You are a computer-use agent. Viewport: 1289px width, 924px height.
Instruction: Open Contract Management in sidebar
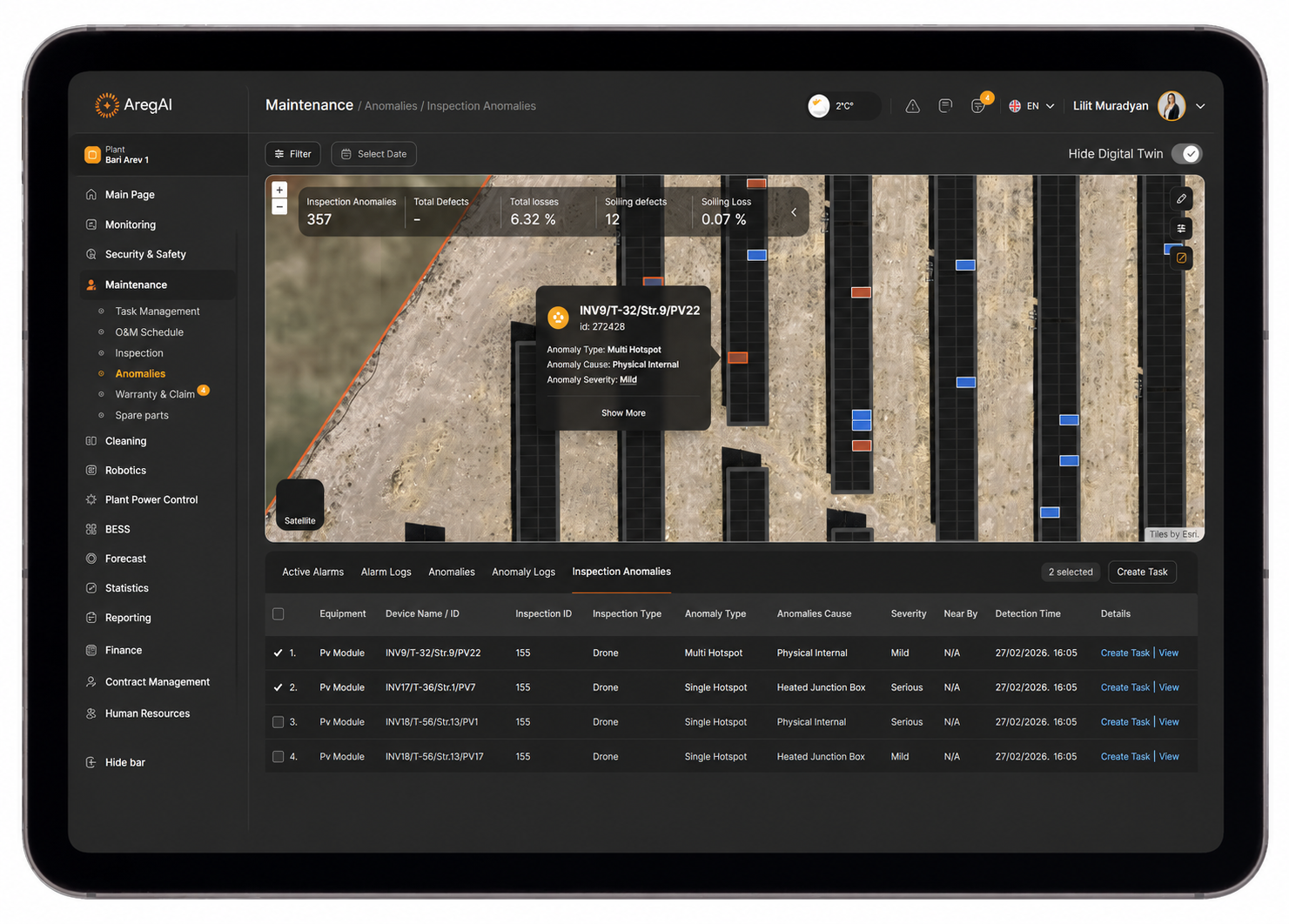158,683
